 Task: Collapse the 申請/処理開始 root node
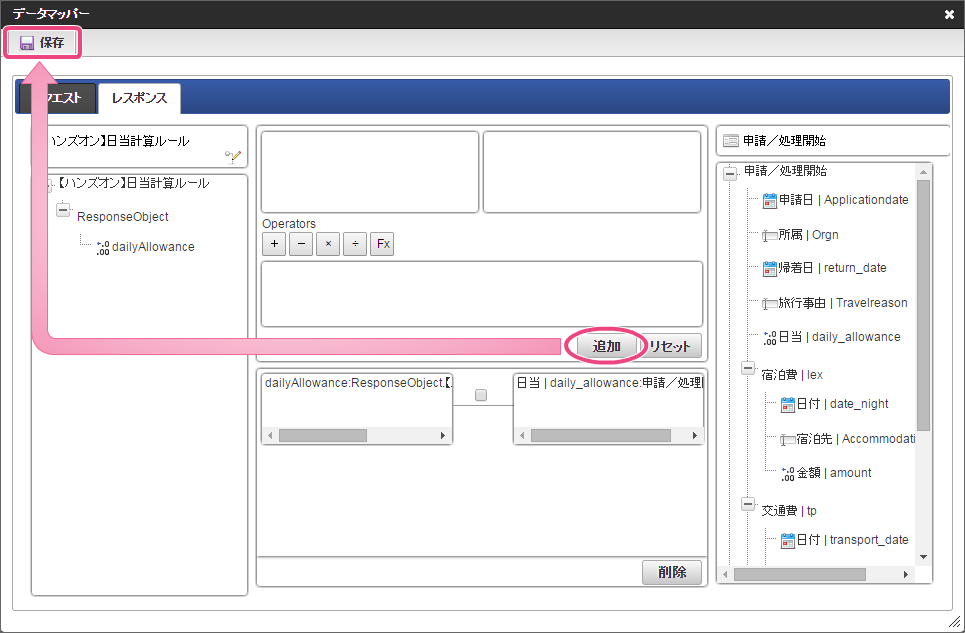[x=730, y=173]
